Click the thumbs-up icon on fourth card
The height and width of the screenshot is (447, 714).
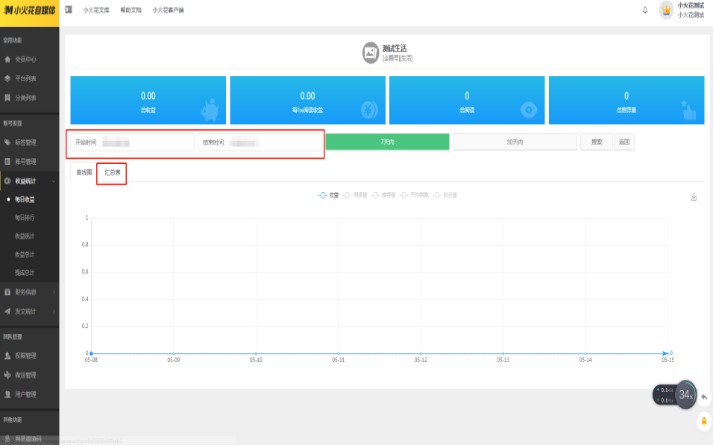(688, 111)
